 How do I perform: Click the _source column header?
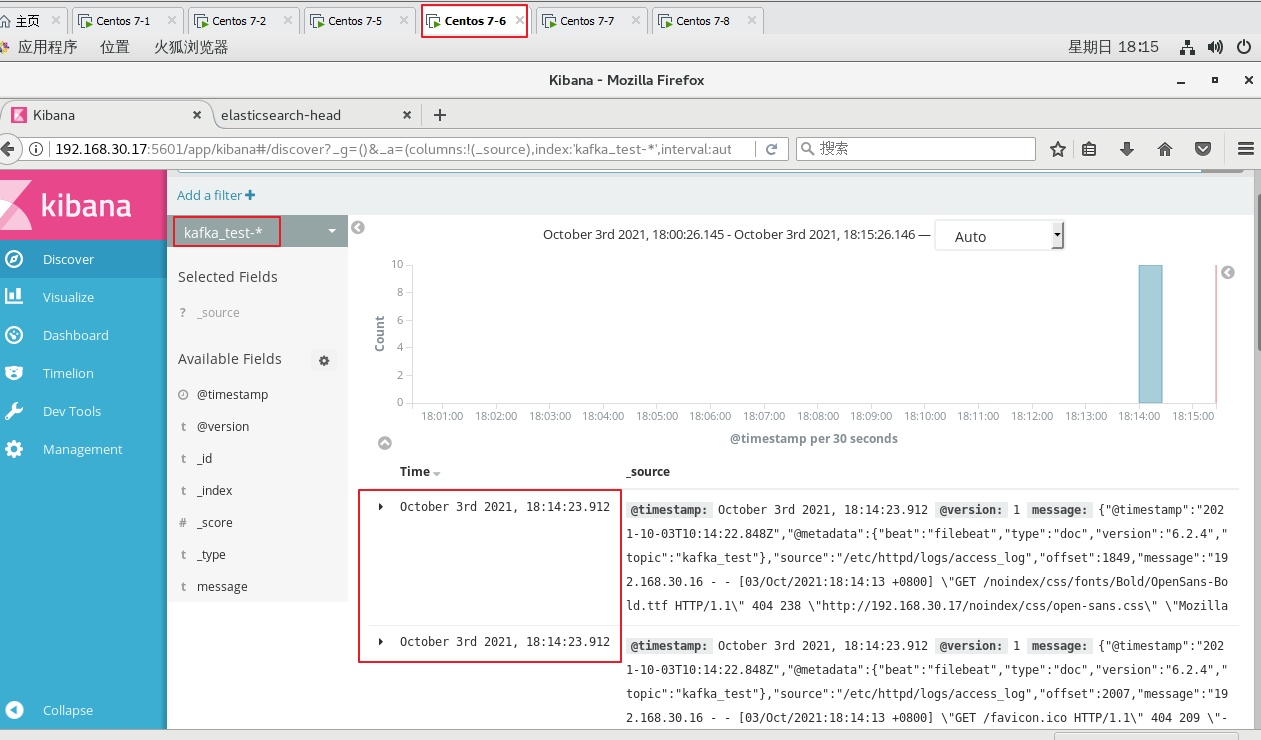[648, 472]
